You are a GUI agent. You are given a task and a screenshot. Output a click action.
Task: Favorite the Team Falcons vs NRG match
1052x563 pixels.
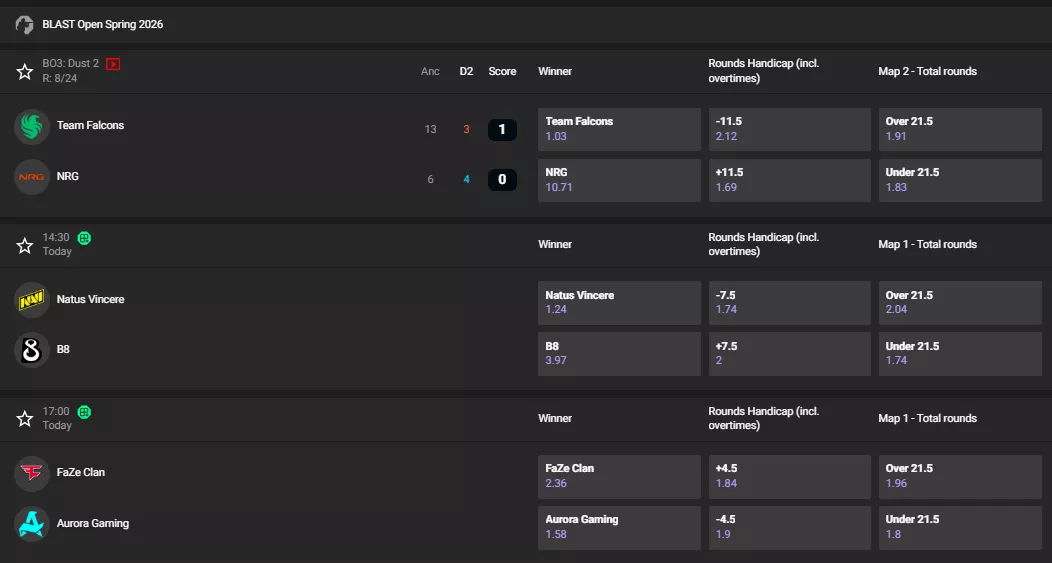pos(25,71)
